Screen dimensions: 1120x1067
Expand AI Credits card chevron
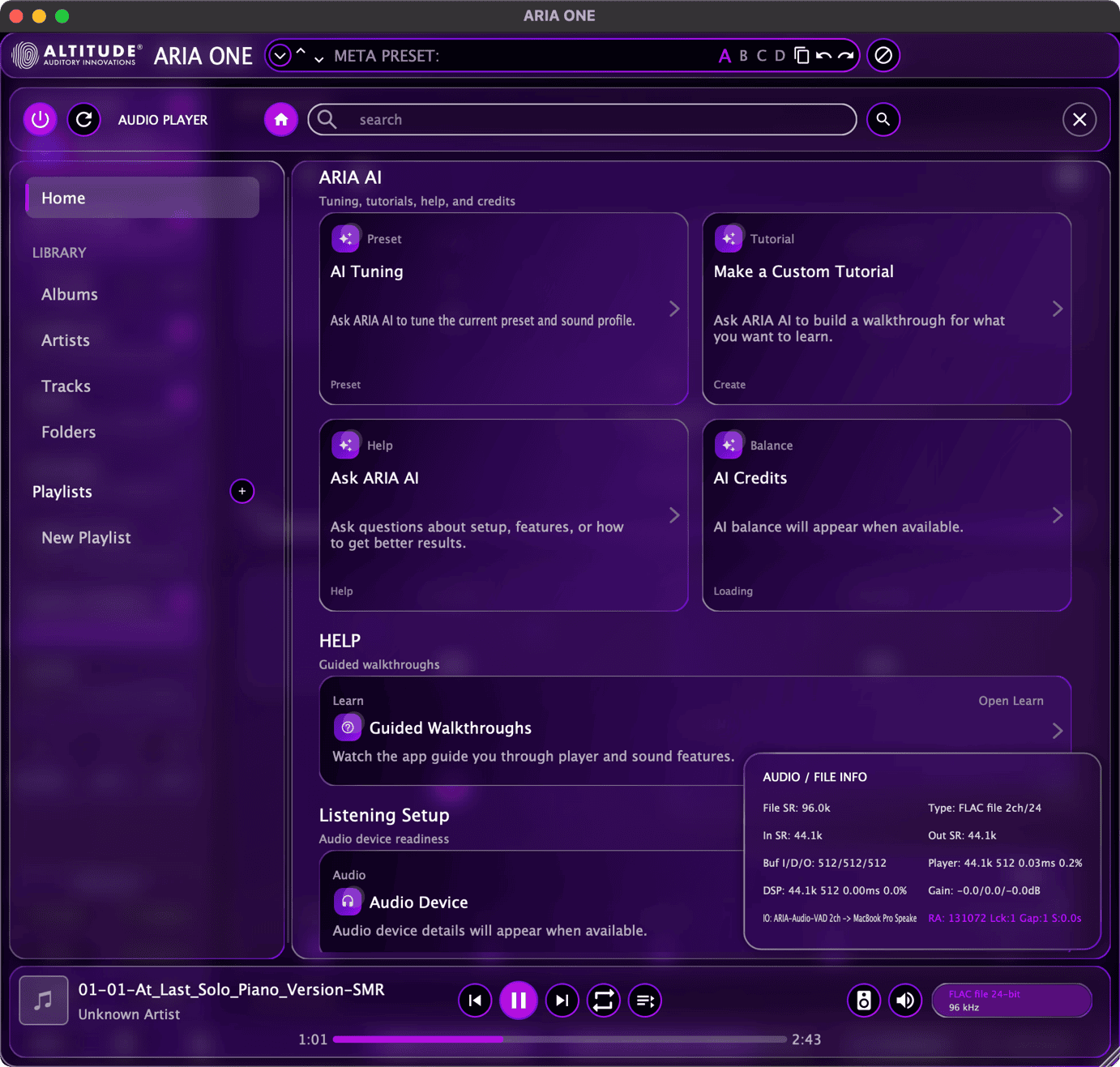(x=1058, y=515)
